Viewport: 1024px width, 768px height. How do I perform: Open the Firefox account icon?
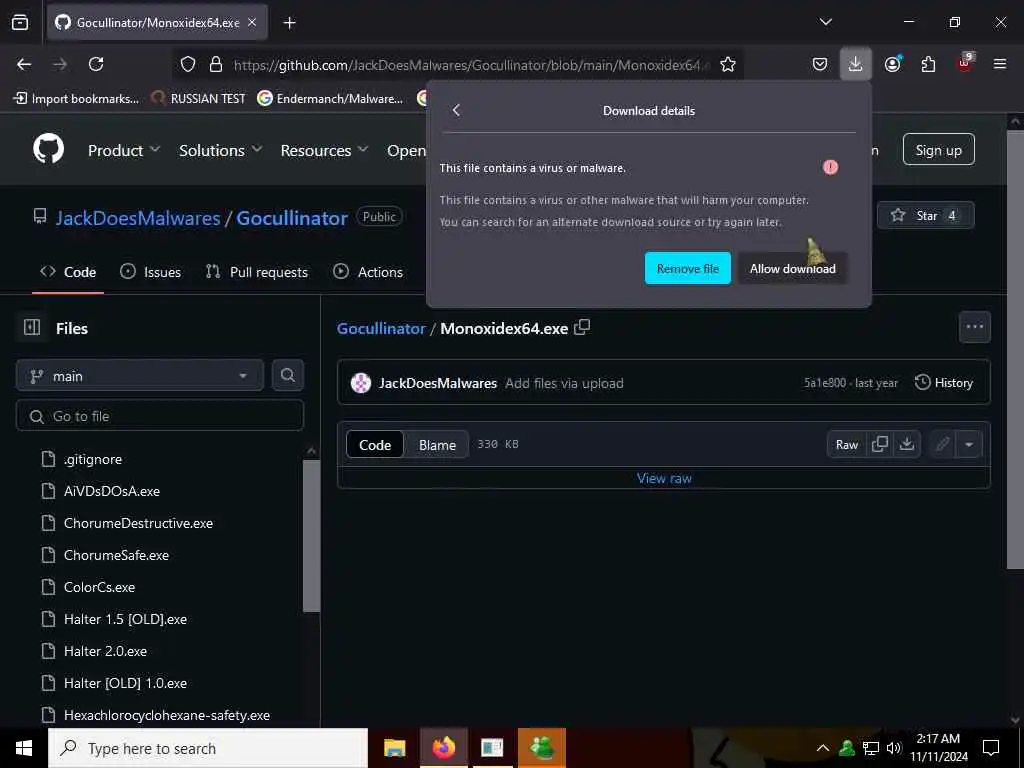[x=892, y=64]
